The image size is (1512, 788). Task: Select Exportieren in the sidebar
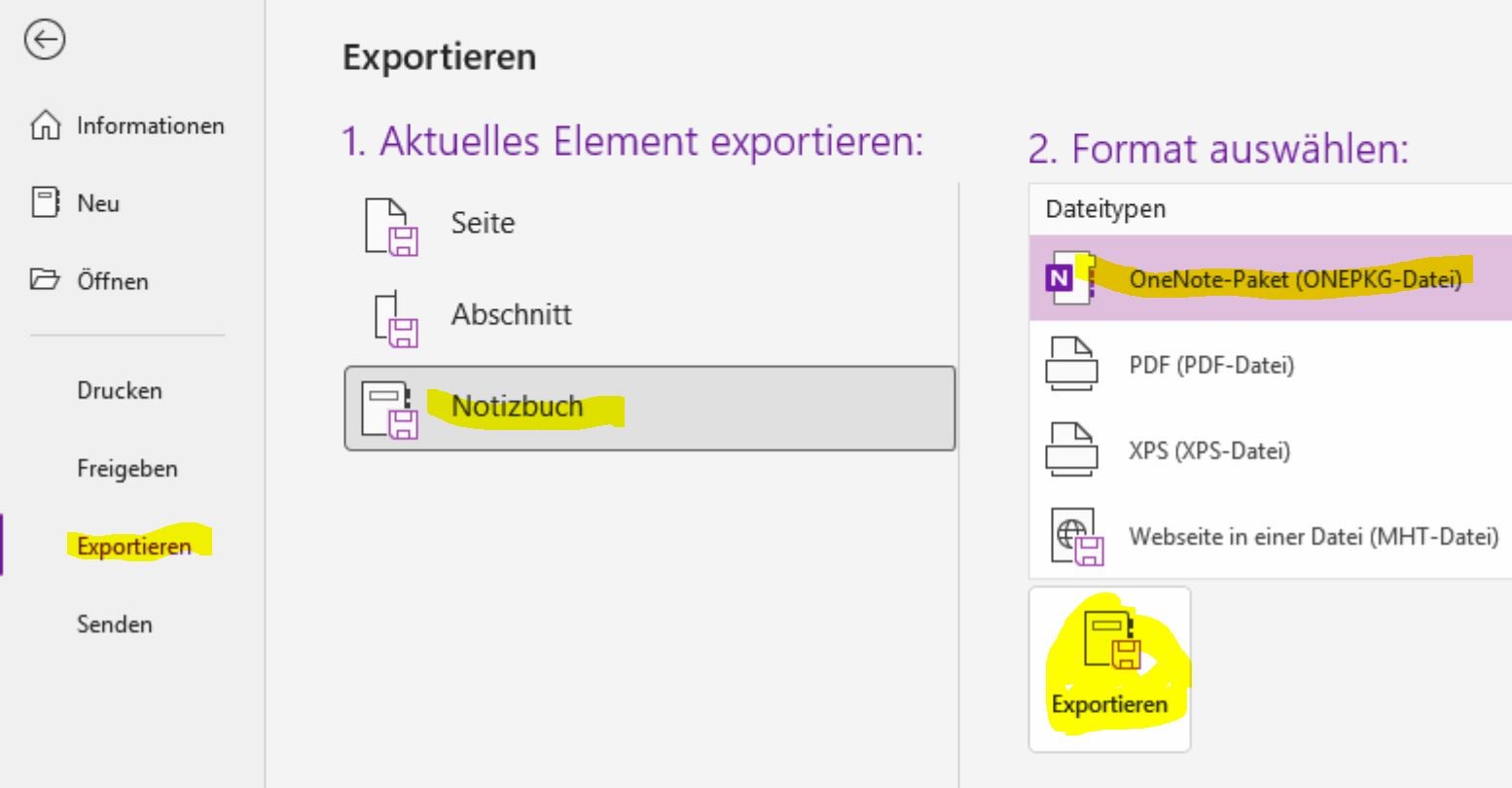point(134,546)
